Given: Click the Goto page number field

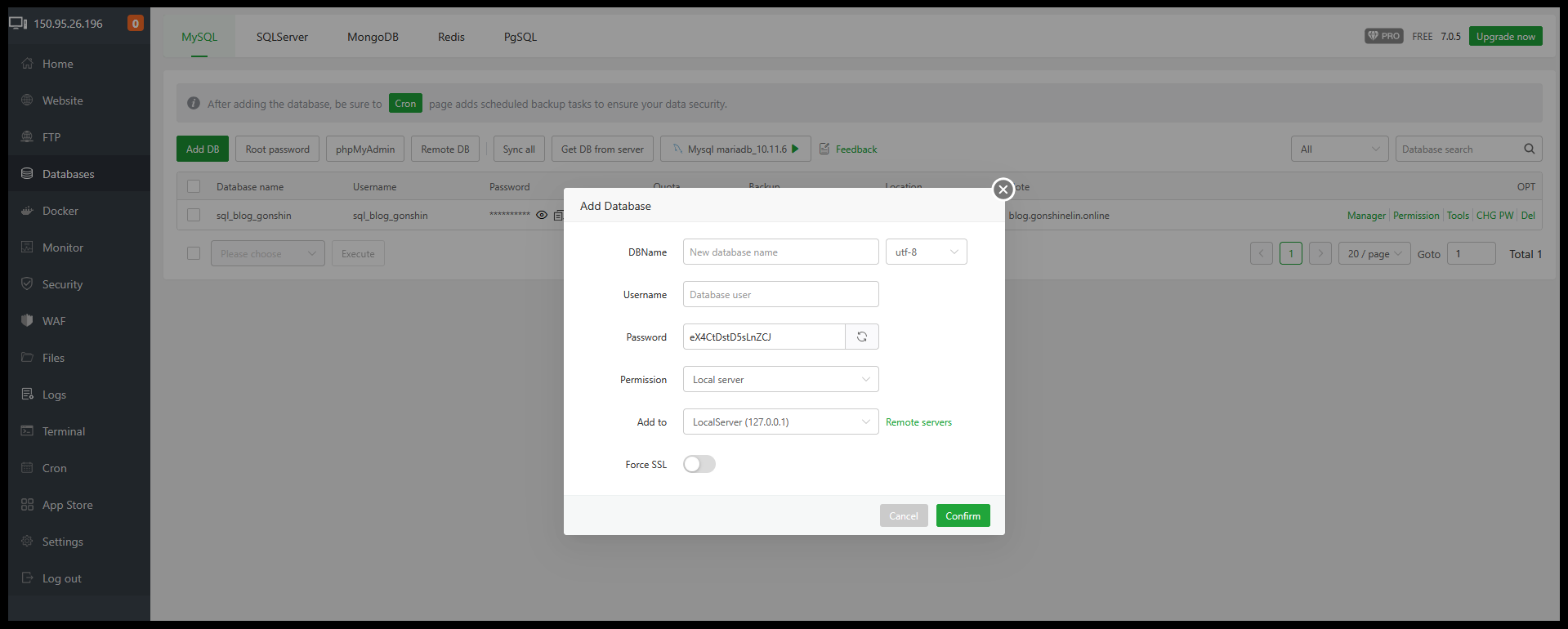Looking at the screenshot, I should 1472,253.
